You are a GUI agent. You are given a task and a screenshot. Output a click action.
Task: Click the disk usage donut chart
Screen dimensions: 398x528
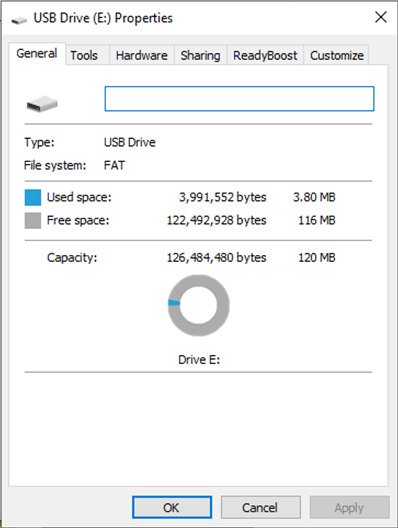pos(199,305)
